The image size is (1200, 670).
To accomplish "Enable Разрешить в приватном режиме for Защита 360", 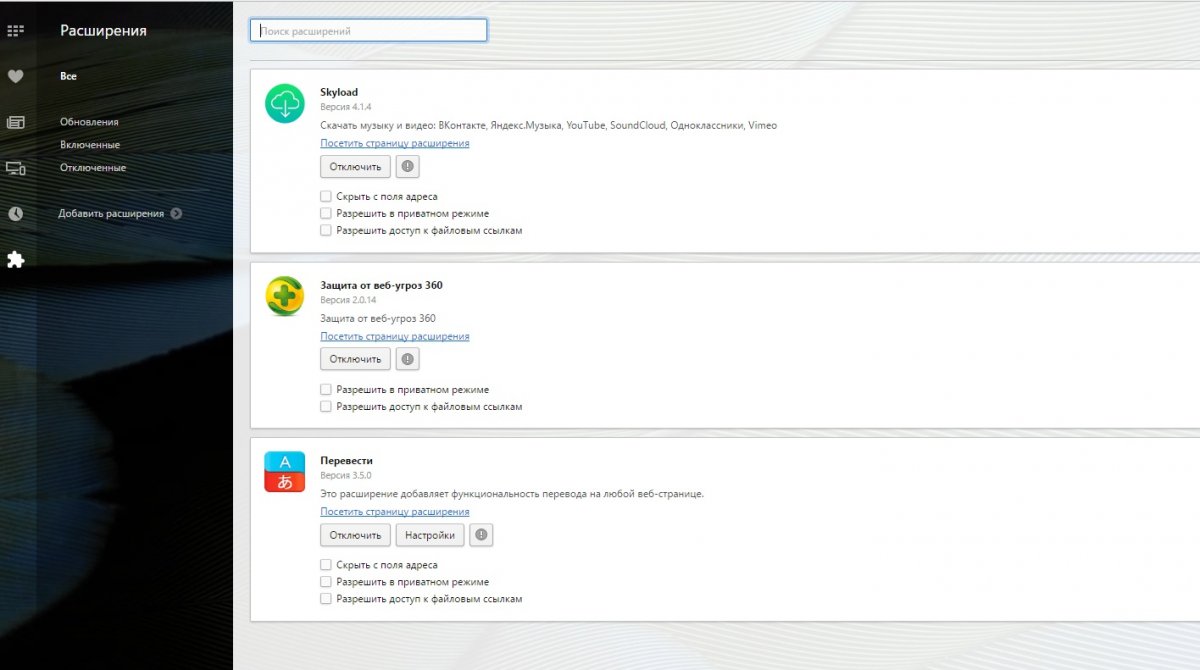I will click(x=326, y=390).
